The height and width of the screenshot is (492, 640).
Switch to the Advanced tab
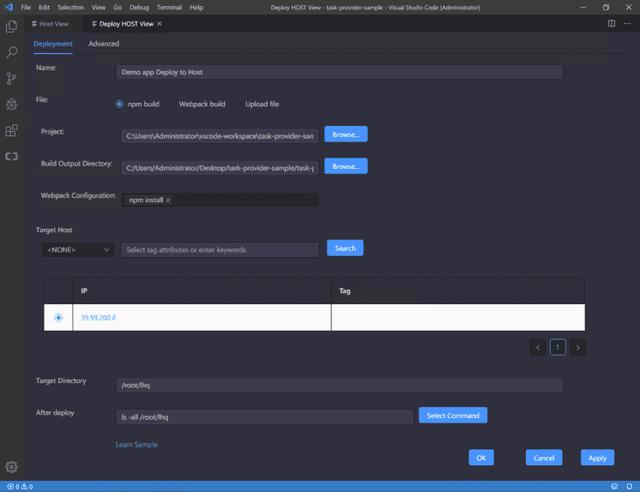click(104, 44)
